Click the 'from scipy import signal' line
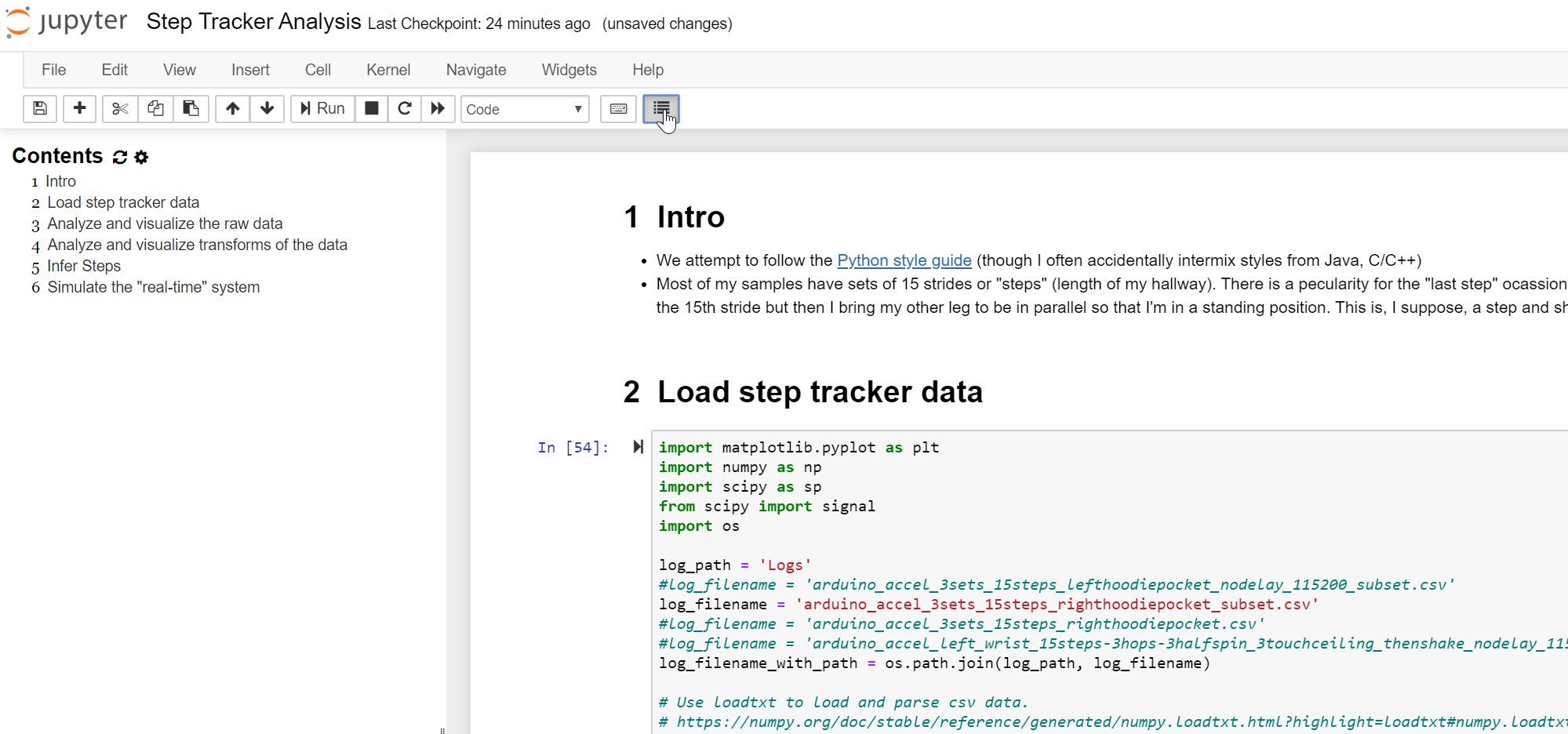The height and width of the screenshot is (734, 1568). pos(766,507)
